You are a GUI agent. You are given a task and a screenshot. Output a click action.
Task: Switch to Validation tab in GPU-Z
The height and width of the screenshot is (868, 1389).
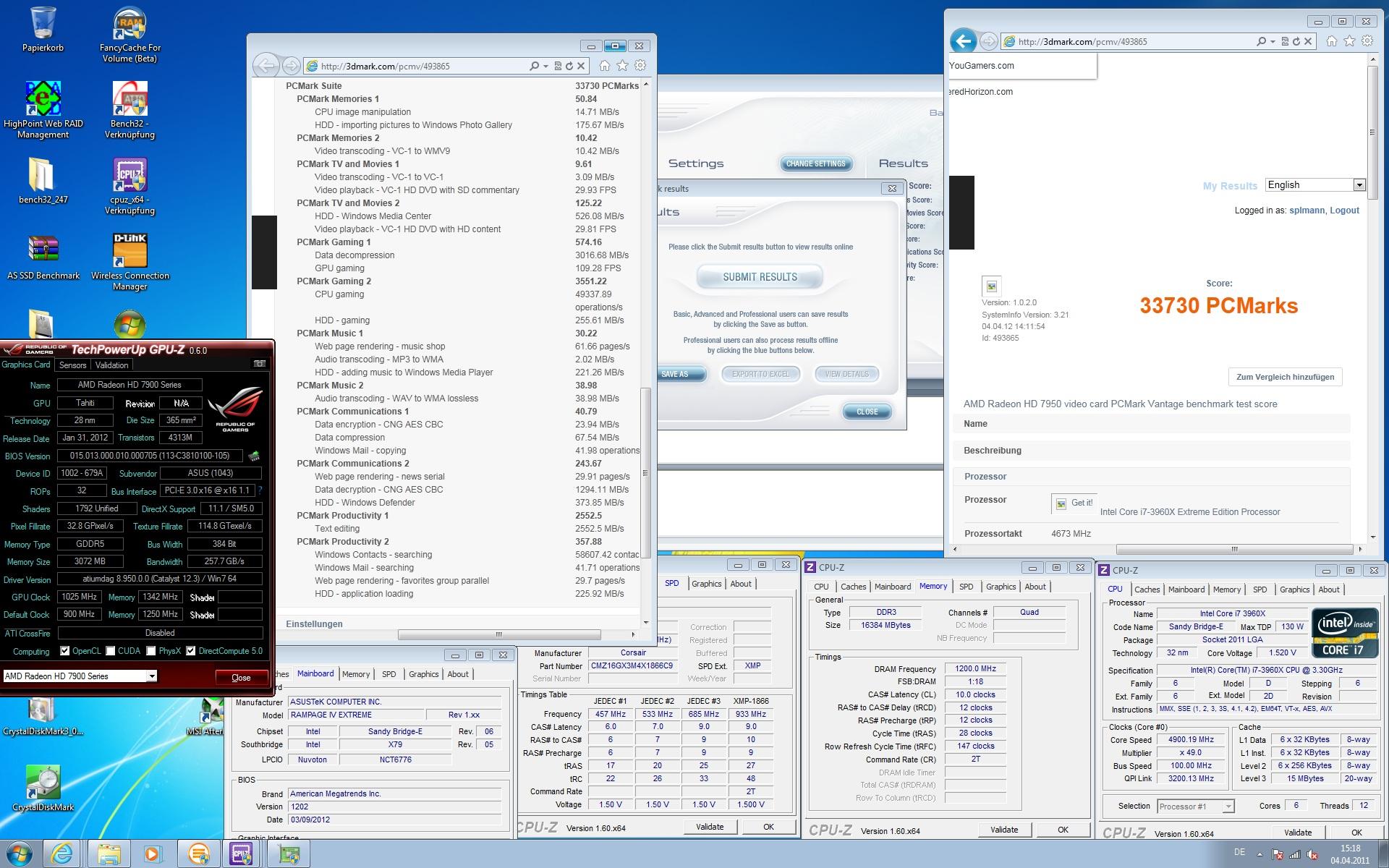click(111, 365)
